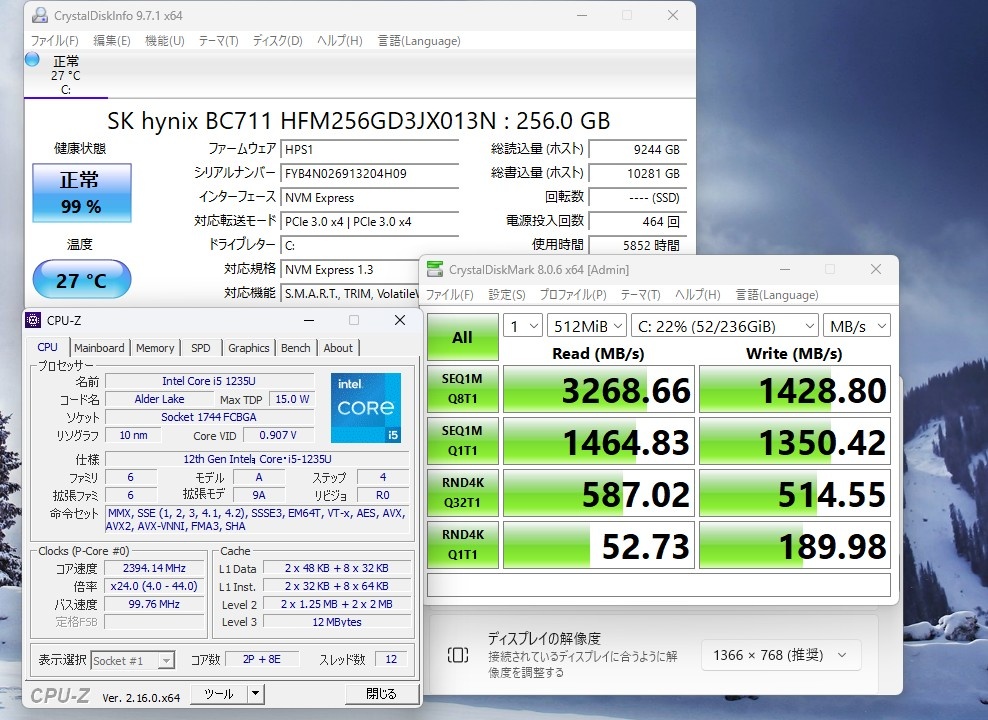Viewport: 988px width, 720px height.
Task: Click the CPU-Z title bar icon
Action: [x=34, y=320]
